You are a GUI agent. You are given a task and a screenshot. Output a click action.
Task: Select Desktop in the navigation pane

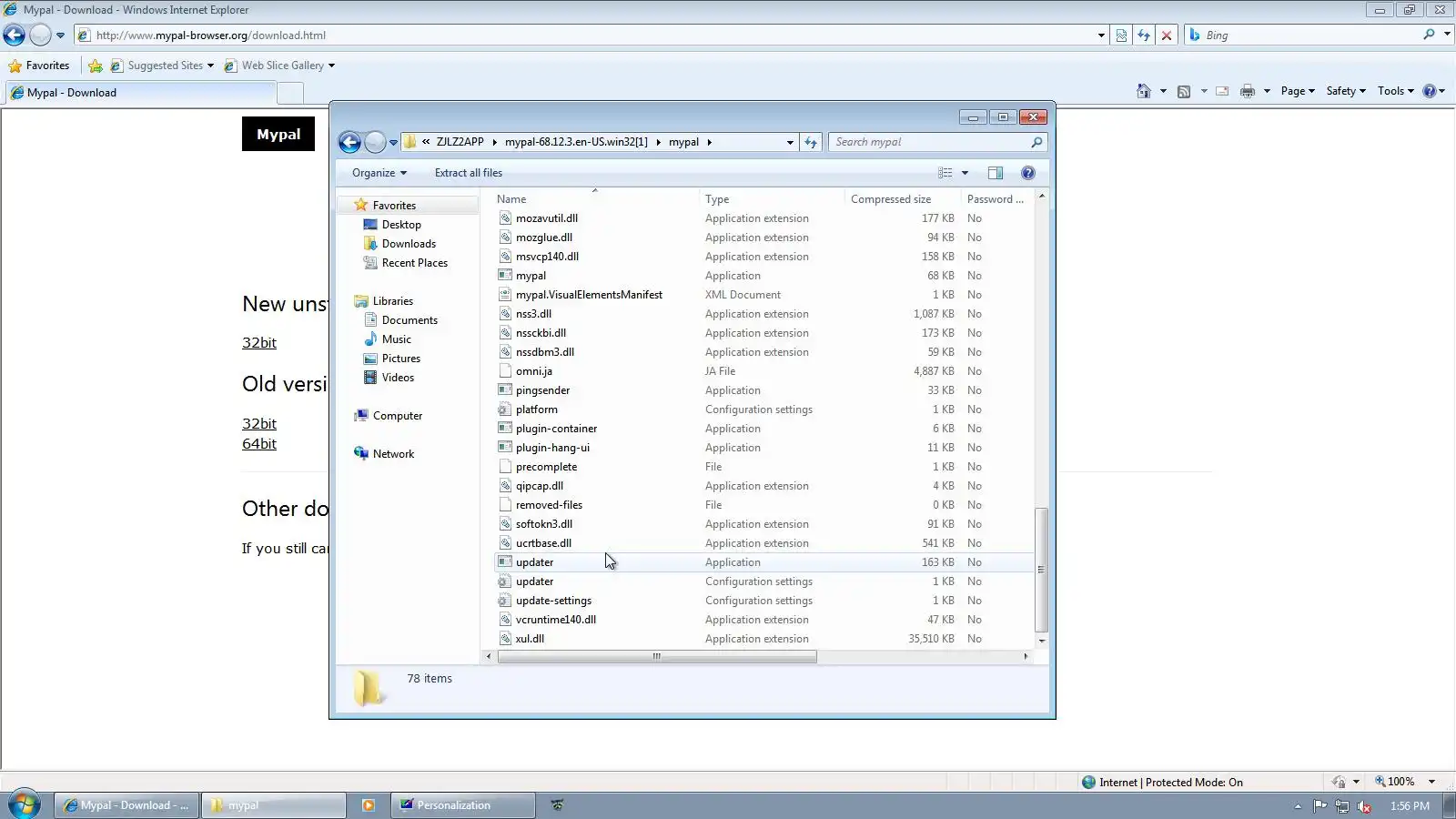[x=401, y=225]
